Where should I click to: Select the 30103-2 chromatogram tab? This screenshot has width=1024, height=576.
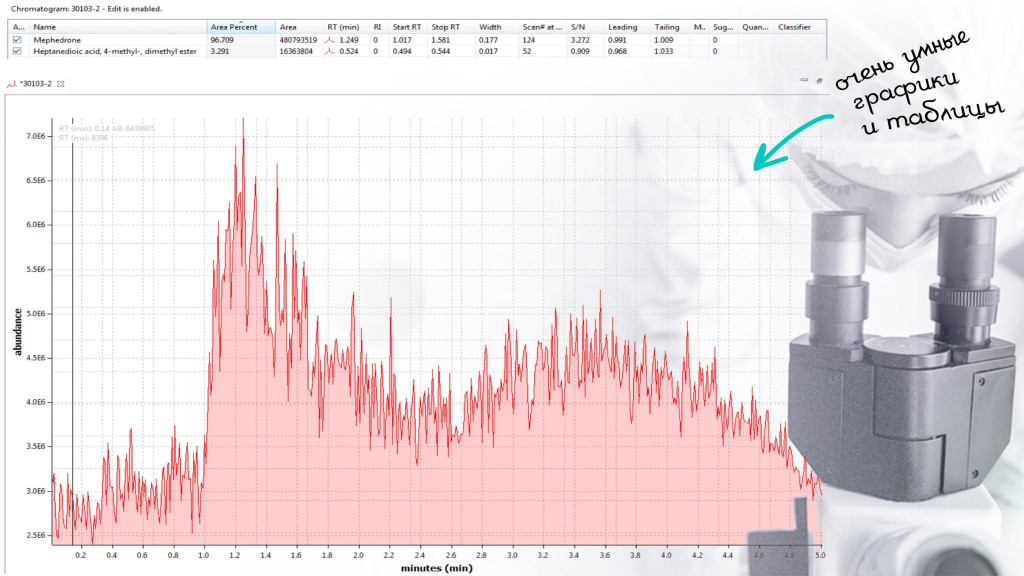coord(37,85)
